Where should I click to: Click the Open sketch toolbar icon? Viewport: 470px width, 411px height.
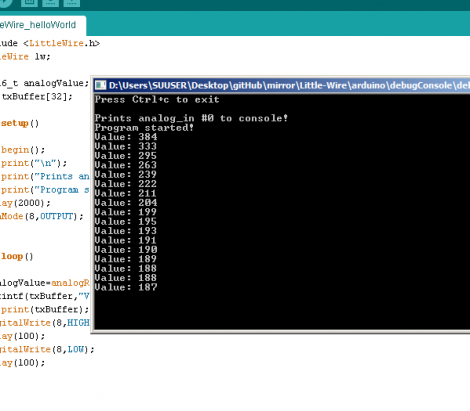(x=50, y=2)
